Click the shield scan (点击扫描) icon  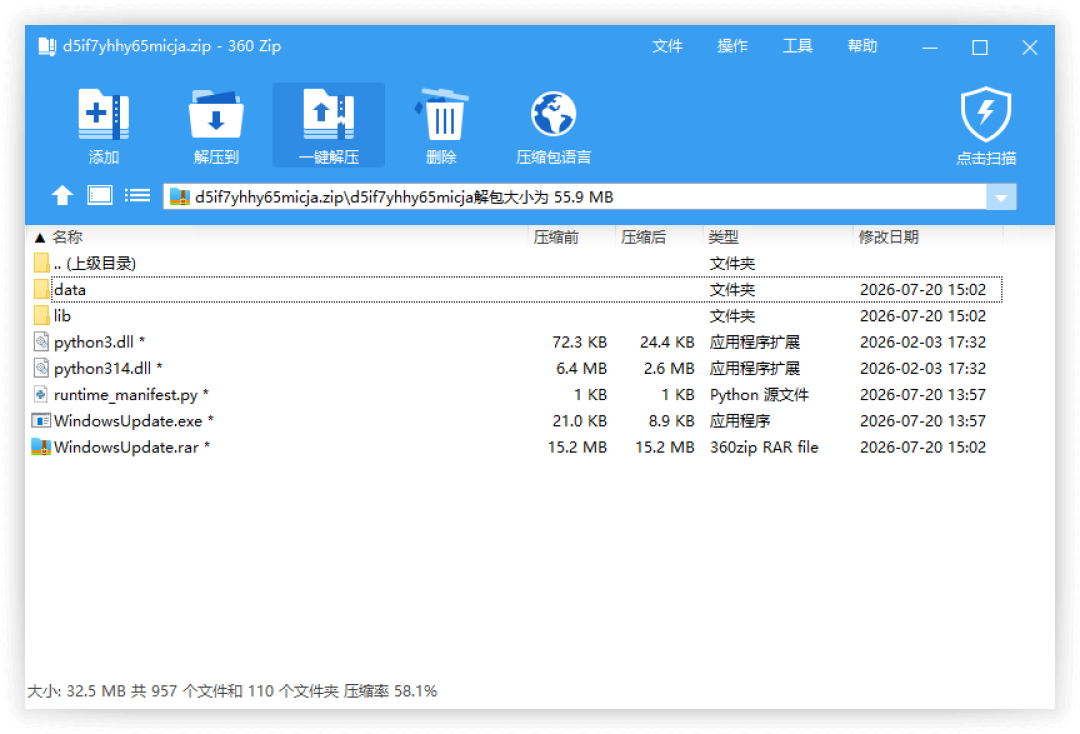(986, 114)
